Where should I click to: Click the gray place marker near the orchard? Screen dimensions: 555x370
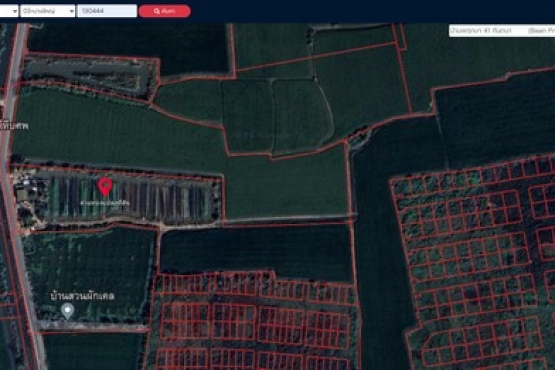67,311
